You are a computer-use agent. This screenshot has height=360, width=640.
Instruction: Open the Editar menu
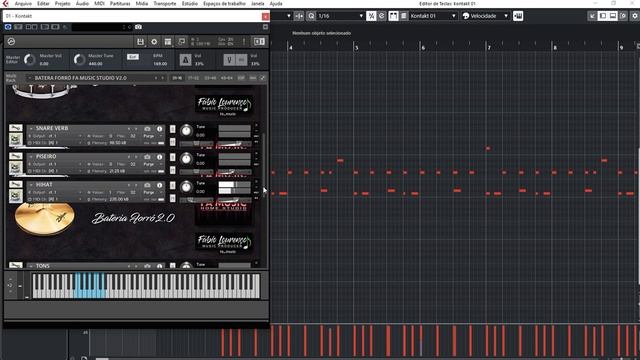pyautogui.click(x=43, y=4)
